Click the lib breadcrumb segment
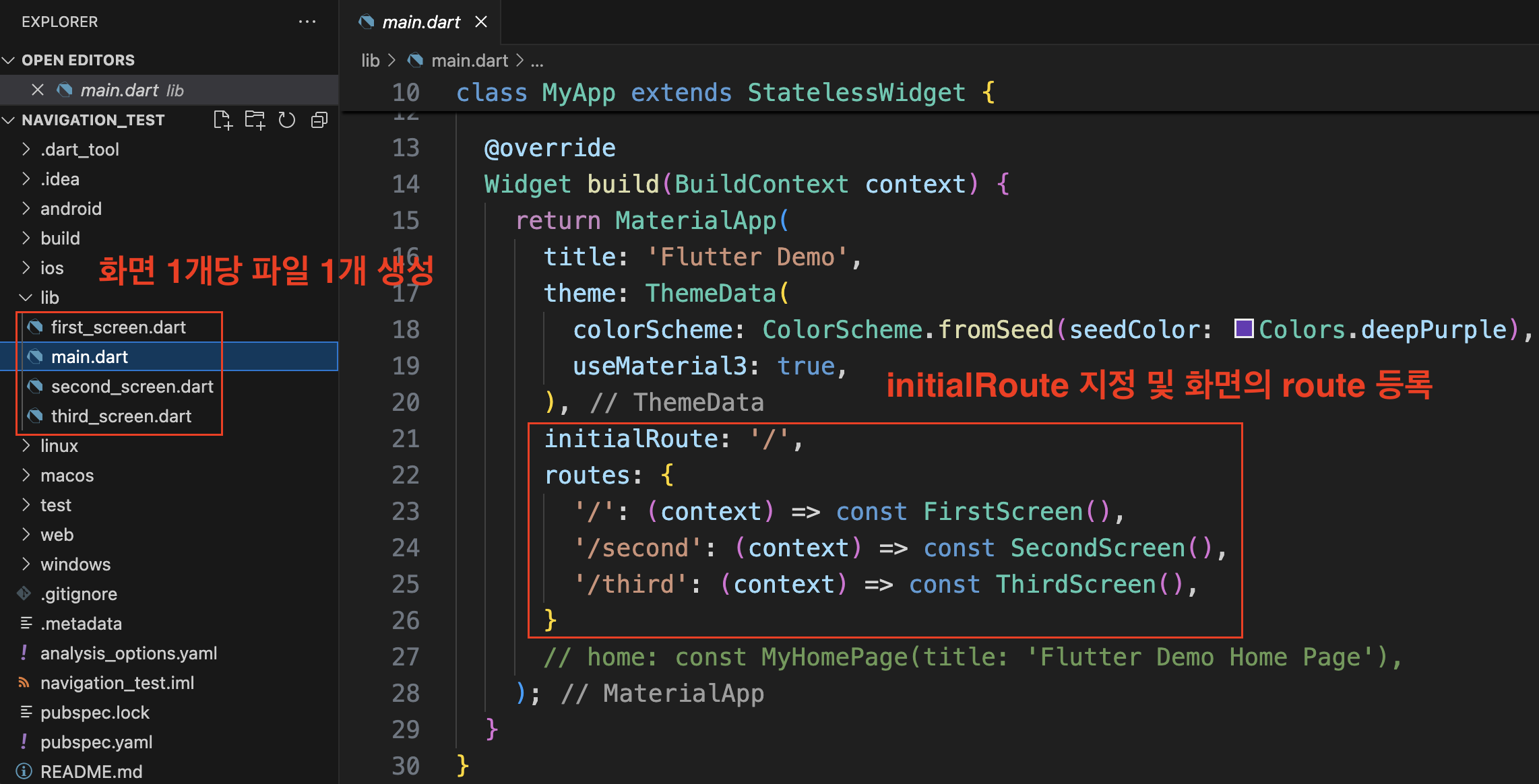This screenshot has width=1539, height=784. click(370, 61)
